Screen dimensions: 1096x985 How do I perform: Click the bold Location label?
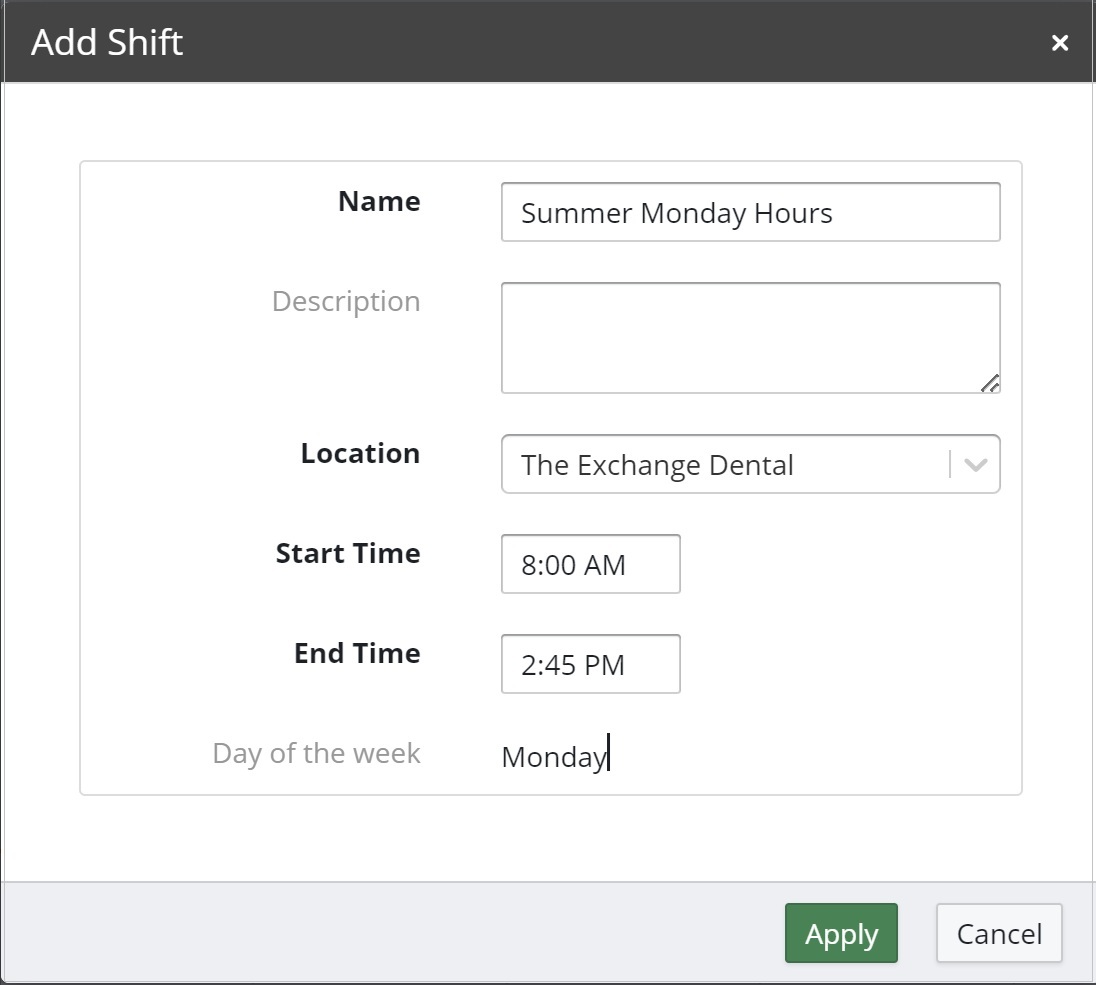click(360, 454)
